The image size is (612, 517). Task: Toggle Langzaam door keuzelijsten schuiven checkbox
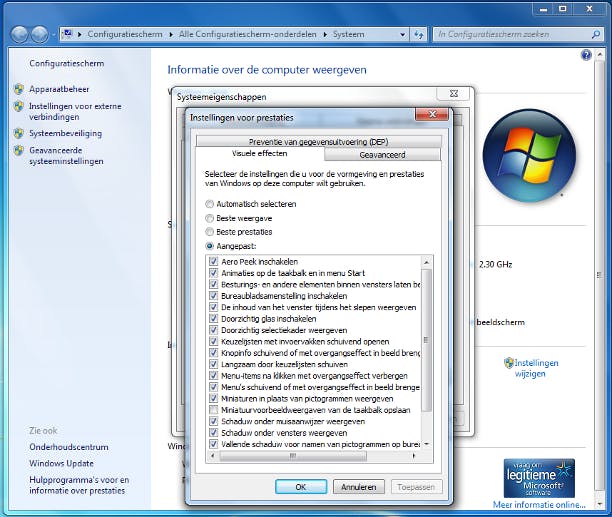tap(213, 364)
